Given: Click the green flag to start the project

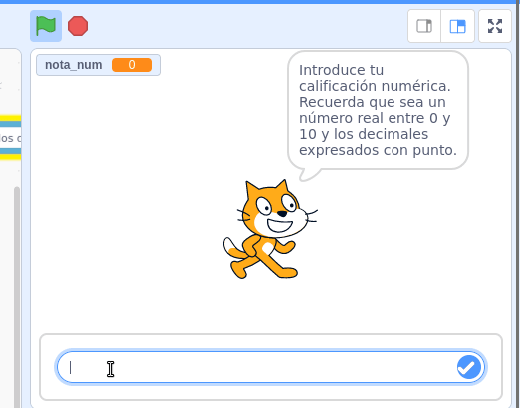Looking at the screenshot, I should tap(46, 26).
